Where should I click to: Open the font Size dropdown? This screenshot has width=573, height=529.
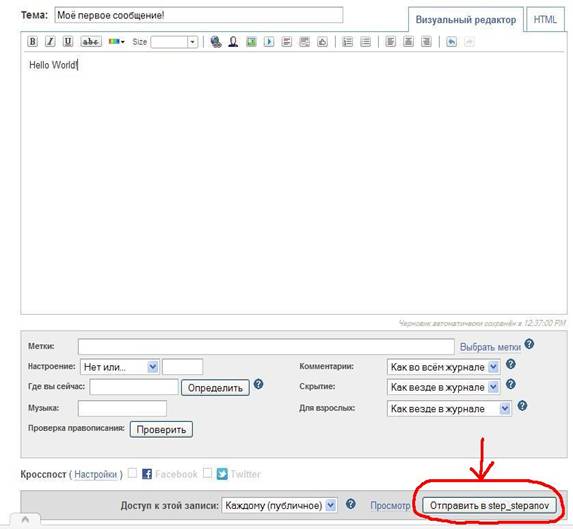click(x=174, y=42)
